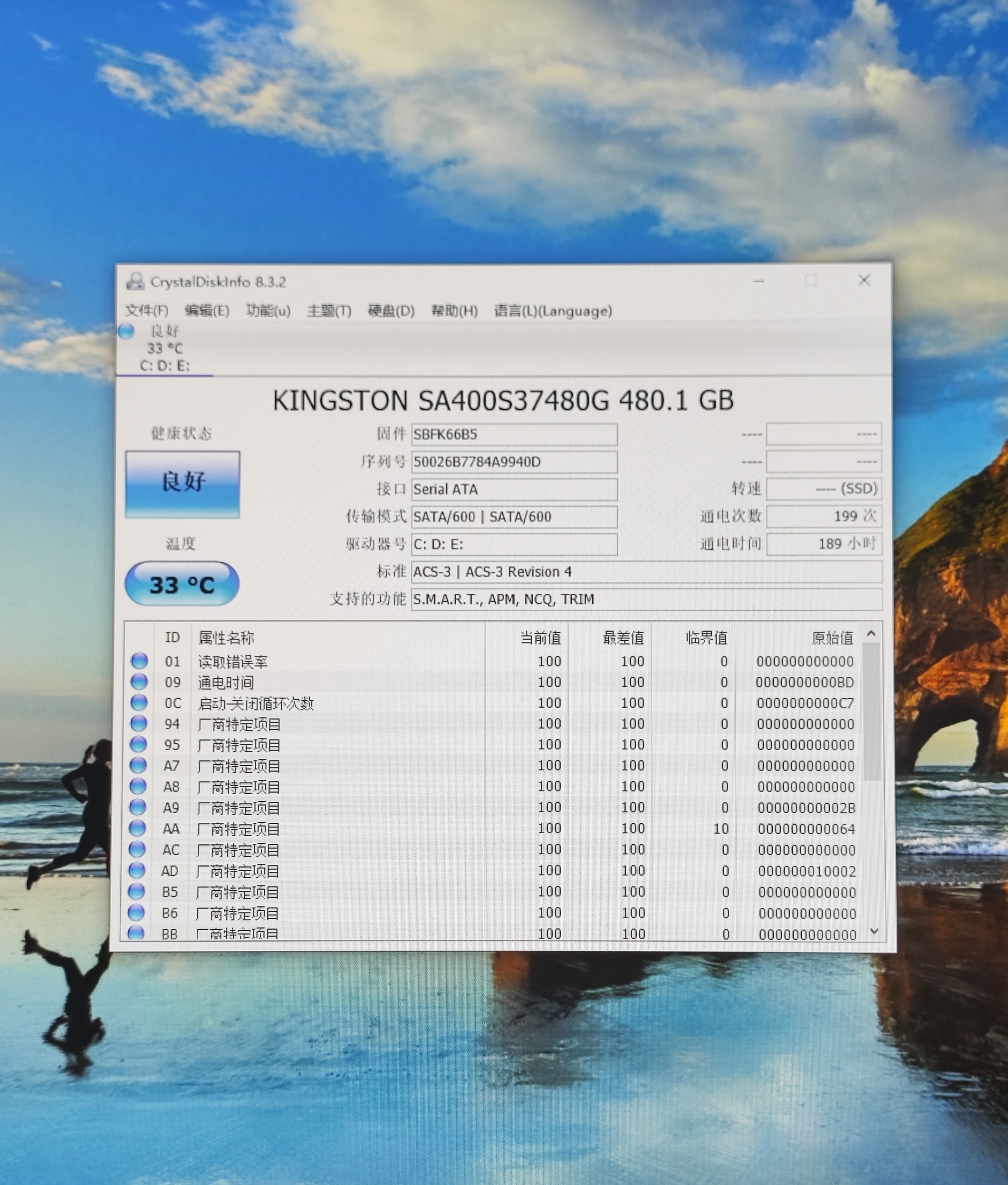Click the 最差值 column header

coord(610,637)
